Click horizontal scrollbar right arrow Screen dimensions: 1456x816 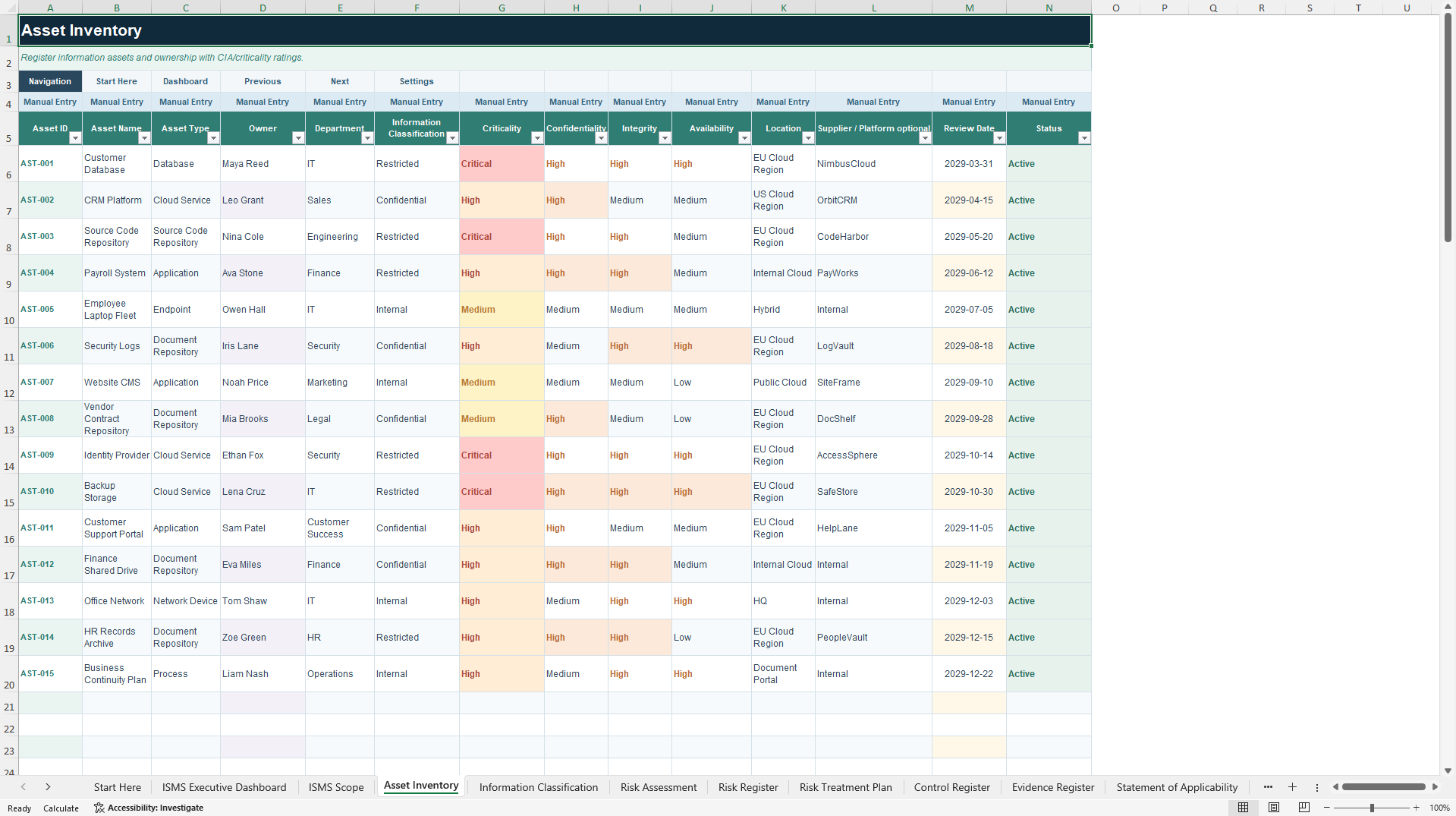(x=1435, y=787)
